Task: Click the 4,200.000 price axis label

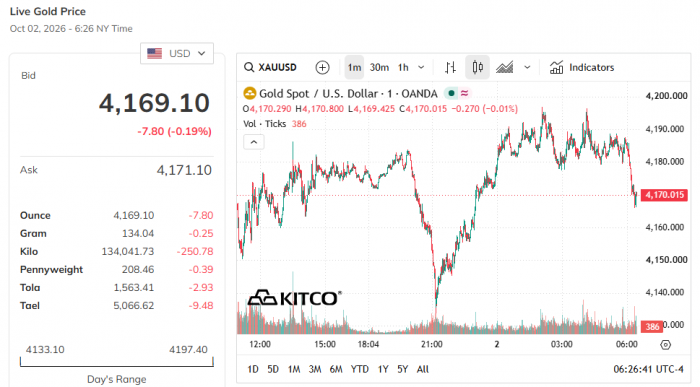Action: (x=667, y=96)
